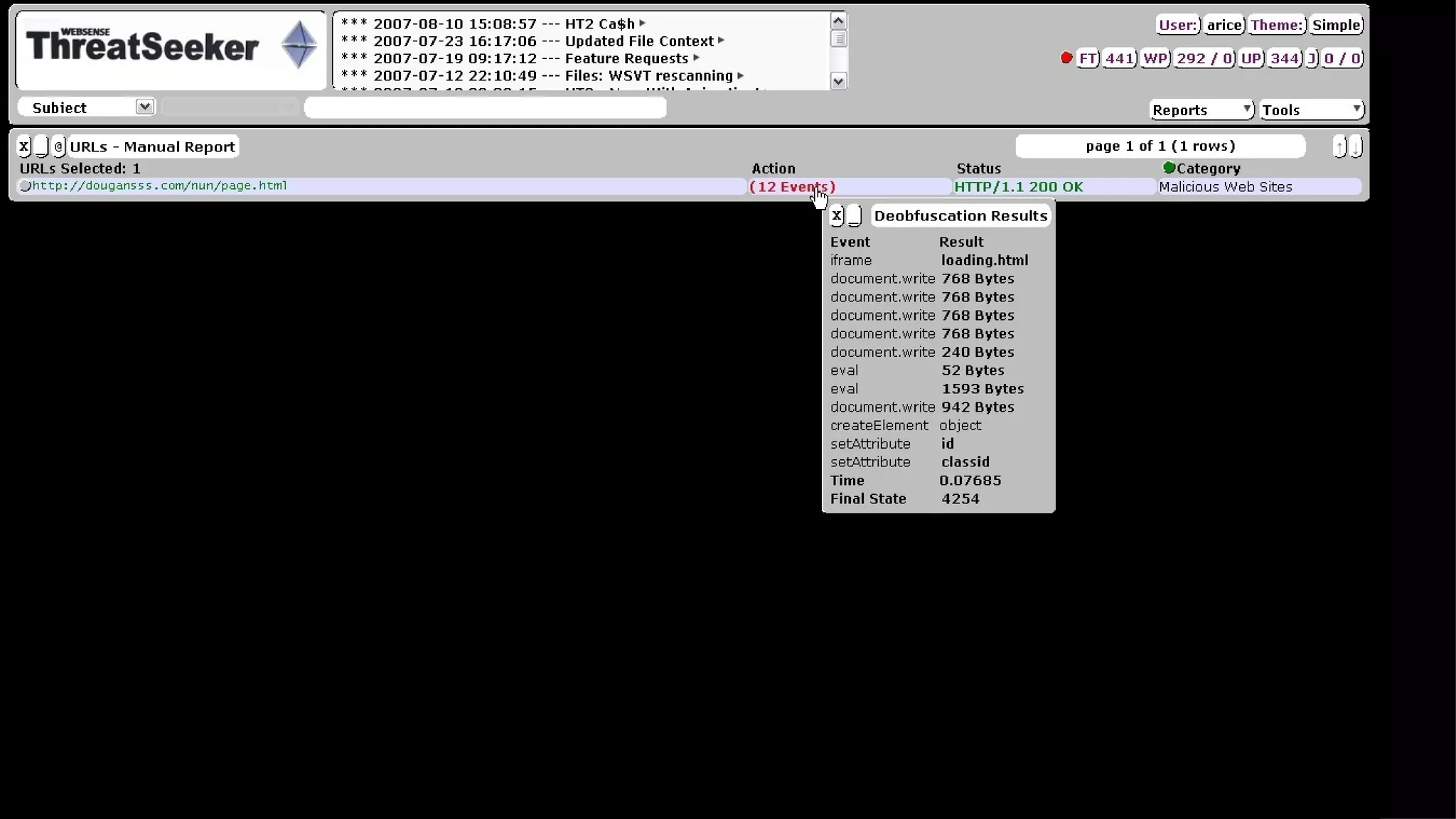
Task: Open the Reports dropdown menu
Action: click(x=1201, y=109)
